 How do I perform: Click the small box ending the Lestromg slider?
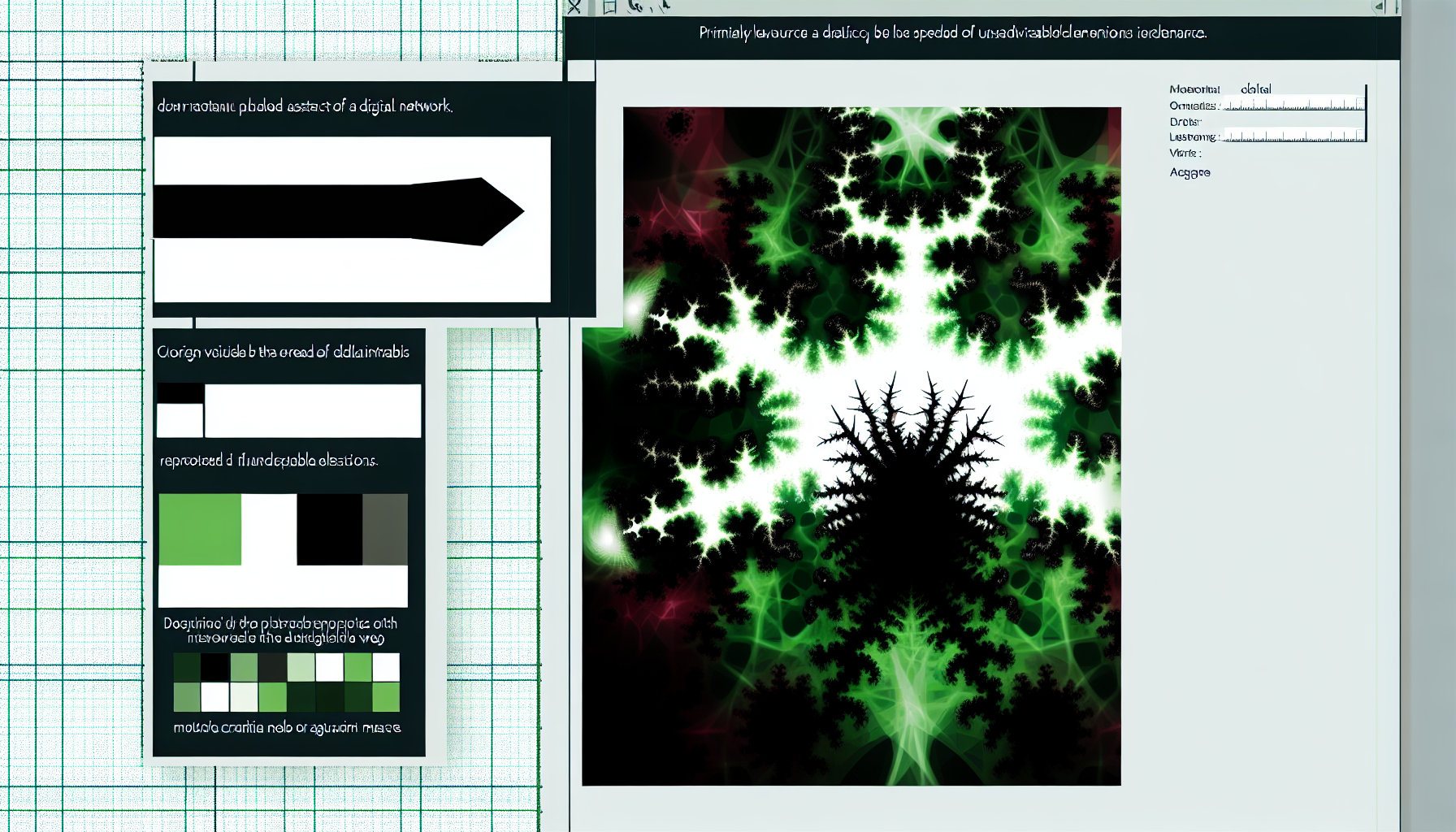point(1360,136)
